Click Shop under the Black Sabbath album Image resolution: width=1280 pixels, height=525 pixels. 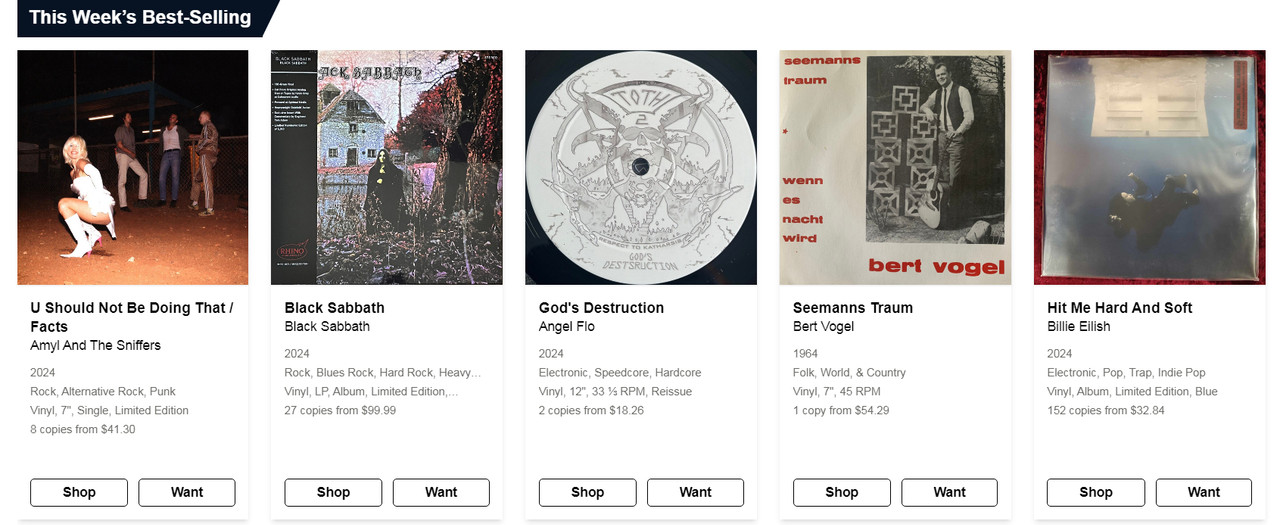click(x=333, y=492)
